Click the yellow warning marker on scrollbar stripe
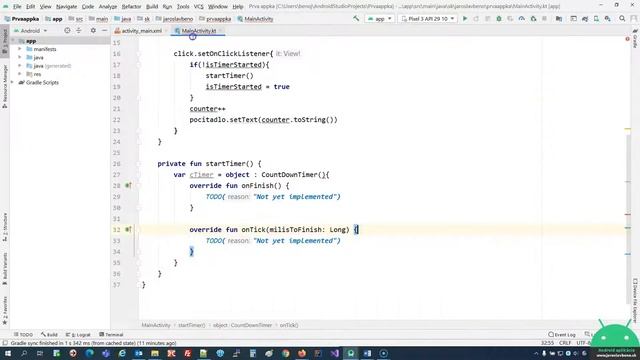The height and width of the screenshot is (360, 640). (x=628, y=129)
